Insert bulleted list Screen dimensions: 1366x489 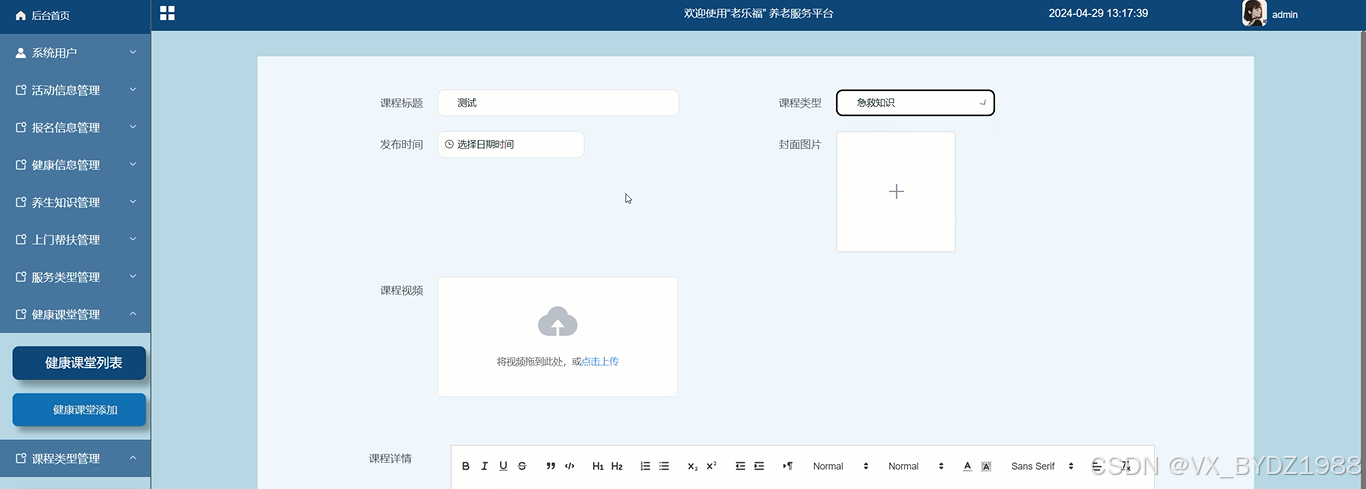coord(664,466)
